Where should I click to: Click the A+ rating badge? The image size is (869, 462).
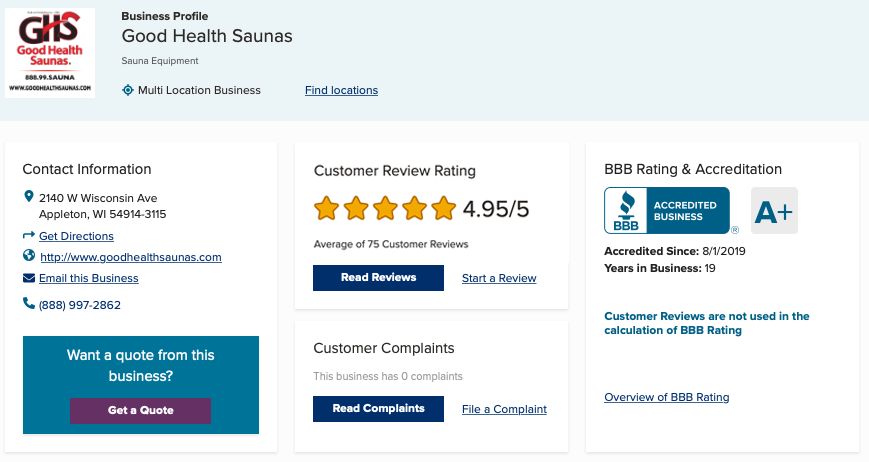[774, 211]
